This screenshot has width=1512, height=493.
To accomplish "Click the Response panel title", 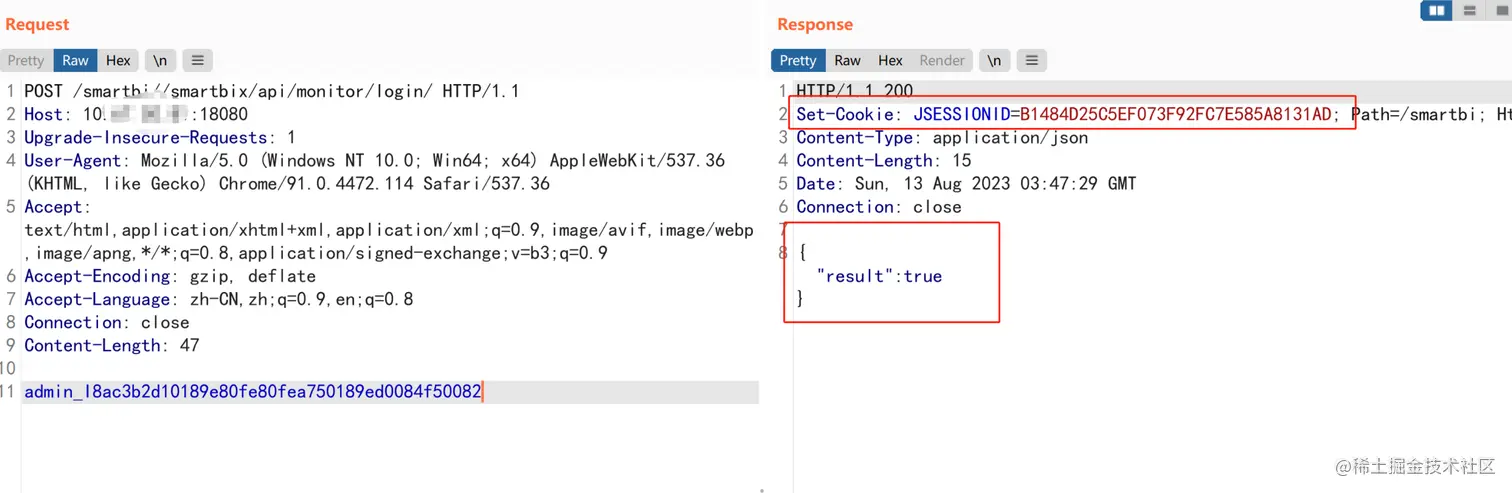I will (x=815, y=24).
